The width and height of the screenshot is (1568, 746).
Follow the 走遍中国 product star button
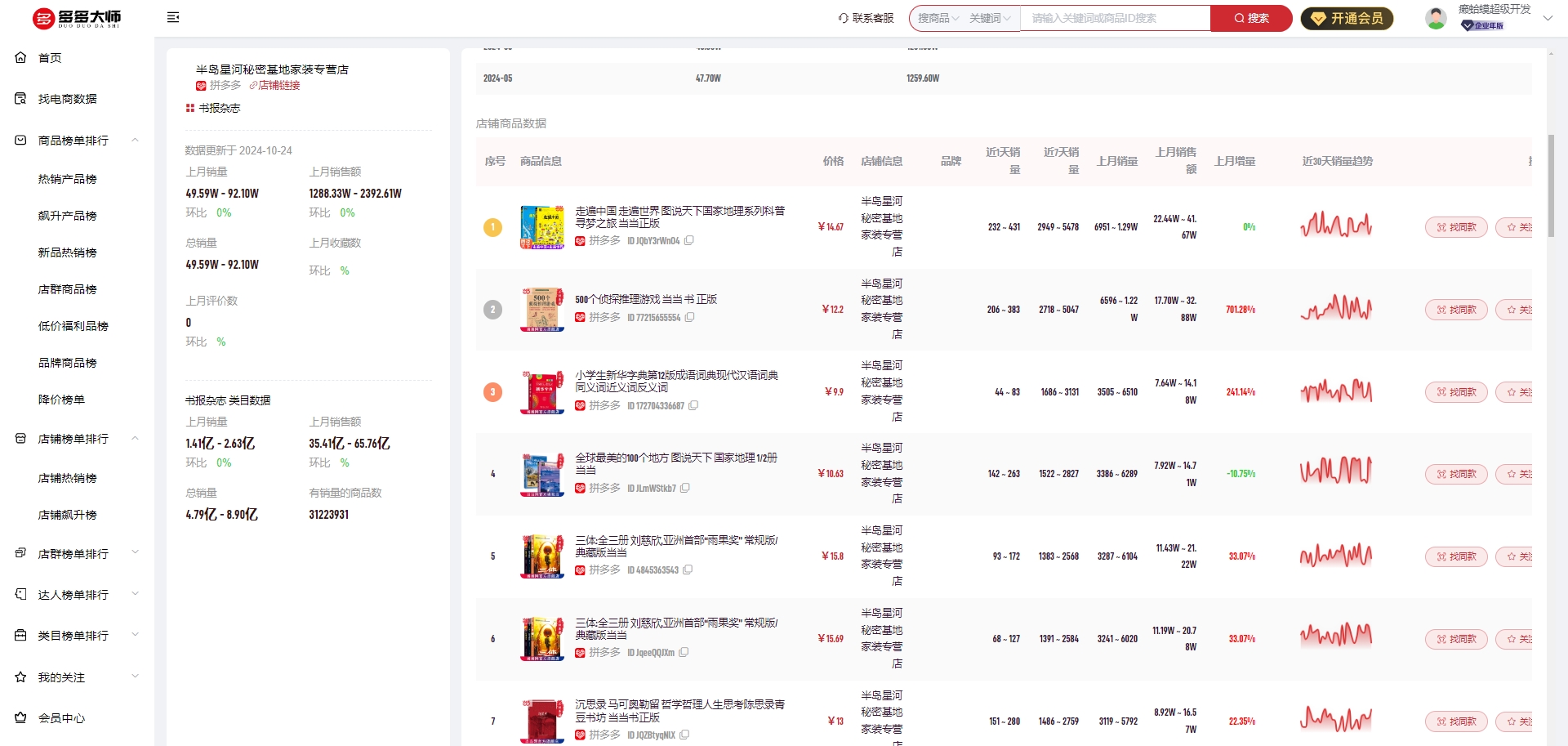[x=1514, y=227]
